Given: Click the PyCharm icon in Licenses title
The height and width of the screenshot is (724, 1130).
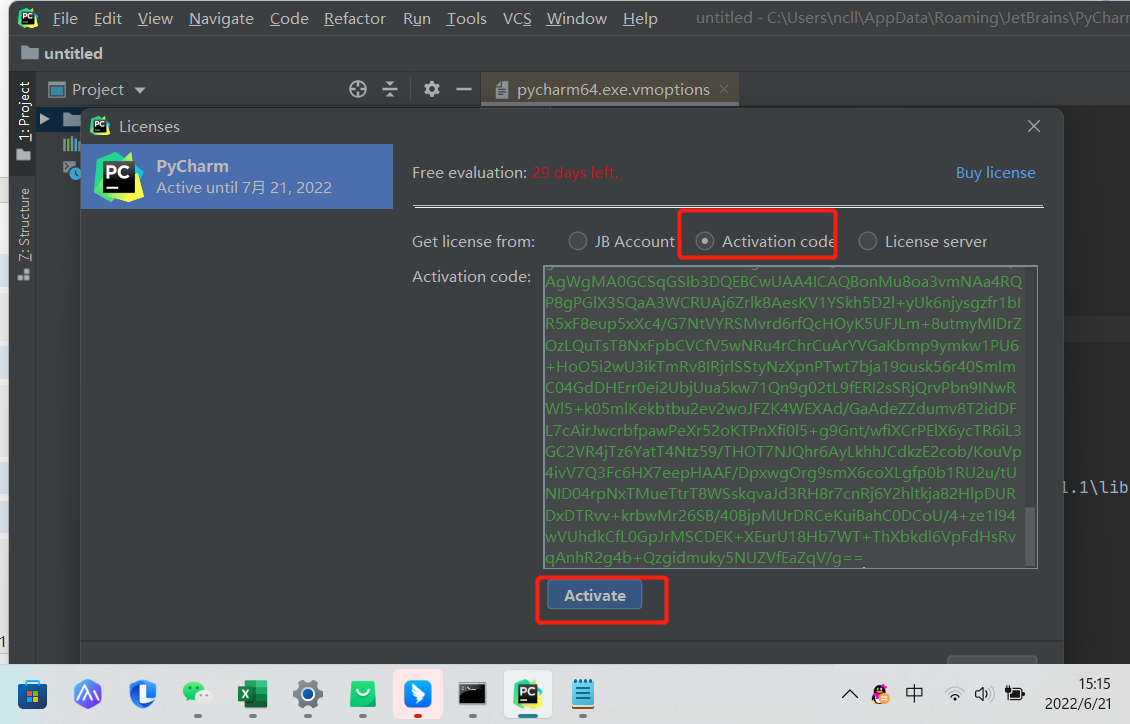Looking at the screenshot, I should point(100,126).
